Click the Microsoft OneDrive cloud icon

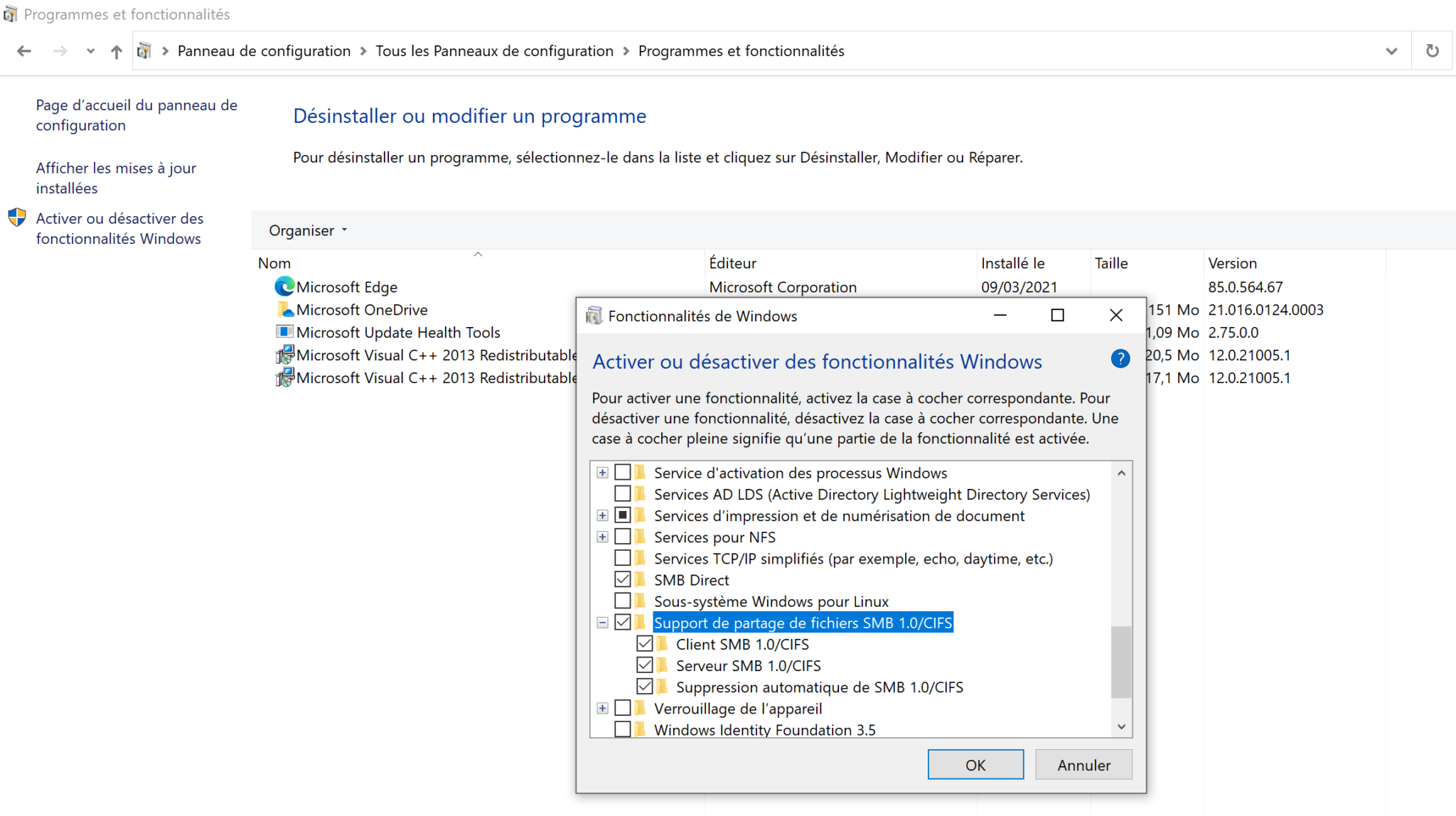point(285,309)
